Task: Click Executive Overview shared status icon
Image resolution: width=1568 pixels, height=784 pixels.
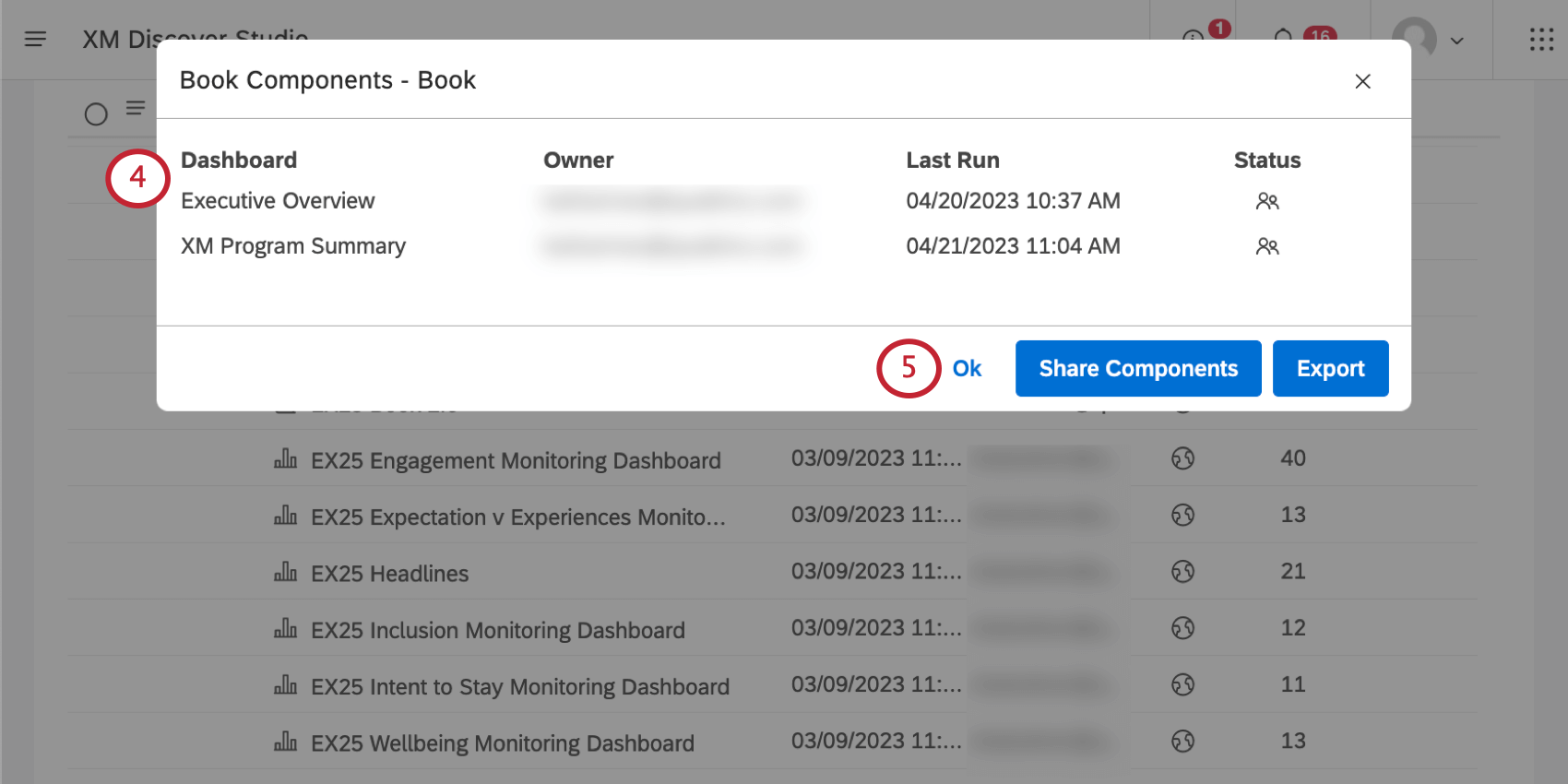Action: [1267, 201]
